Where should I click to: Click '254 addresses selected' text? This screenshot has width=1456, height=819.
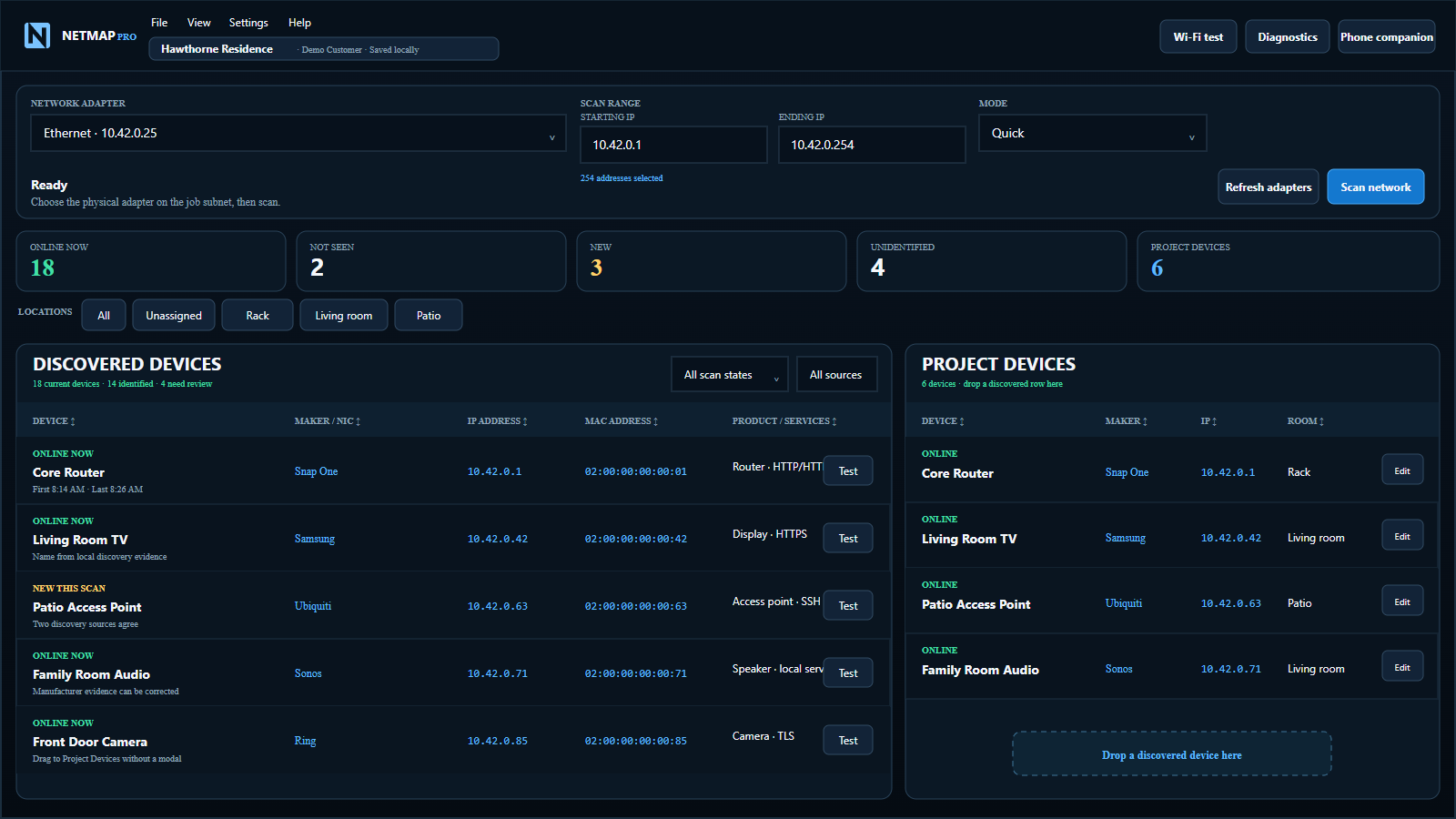point(622,178)
